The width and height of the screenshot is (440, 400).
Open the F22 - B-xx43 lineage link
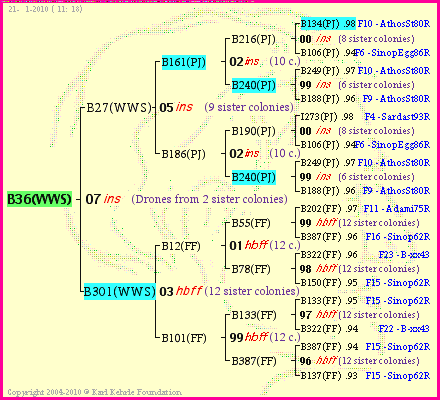point(404,329)
